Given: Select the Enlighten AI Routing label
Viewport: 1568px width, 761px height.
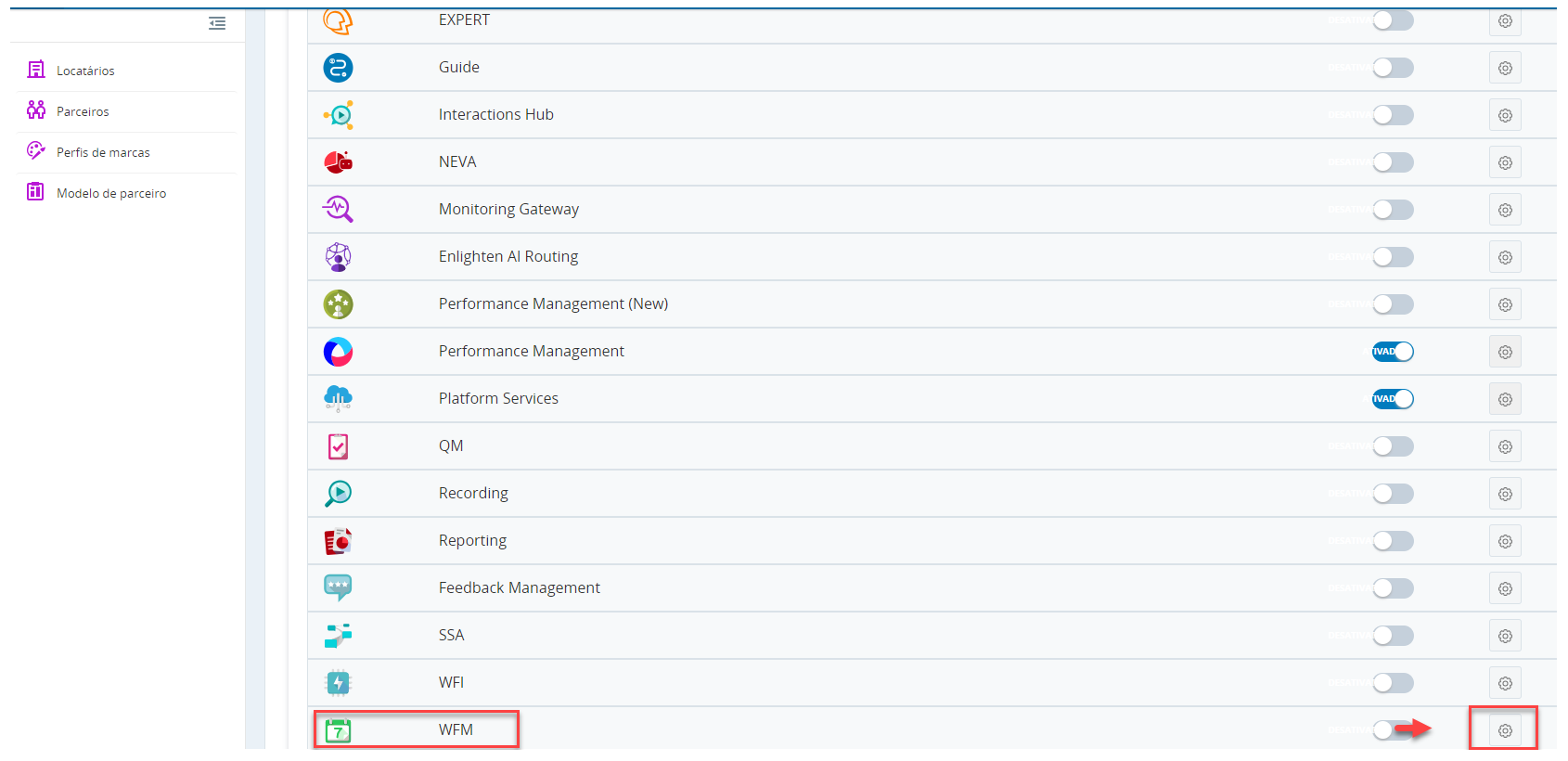Looking at the screenshot, I should tap(508, 257).
